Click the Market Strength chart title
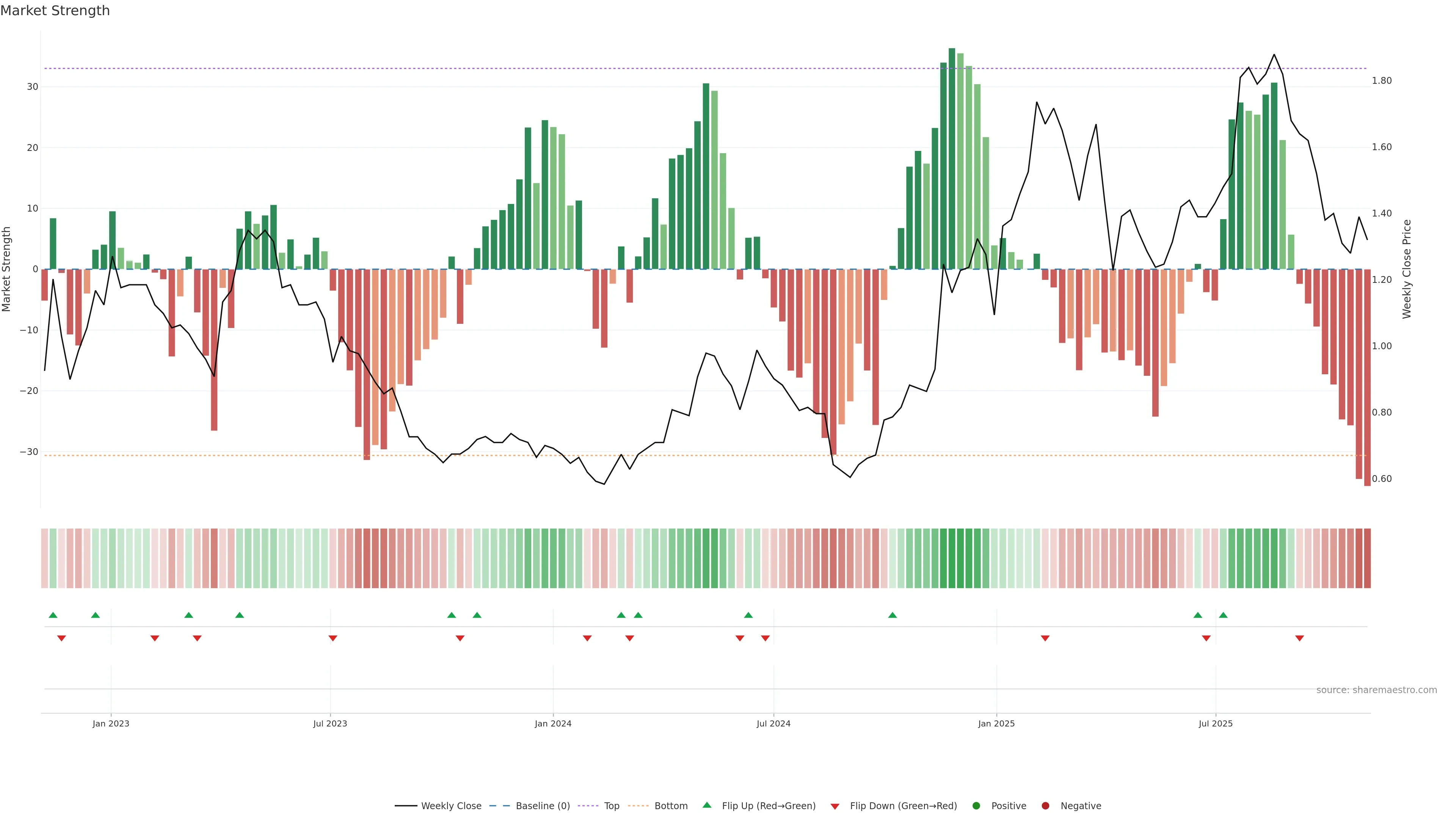The width and height of the screenshot is (1456, 819). click(x=55, y=11)
